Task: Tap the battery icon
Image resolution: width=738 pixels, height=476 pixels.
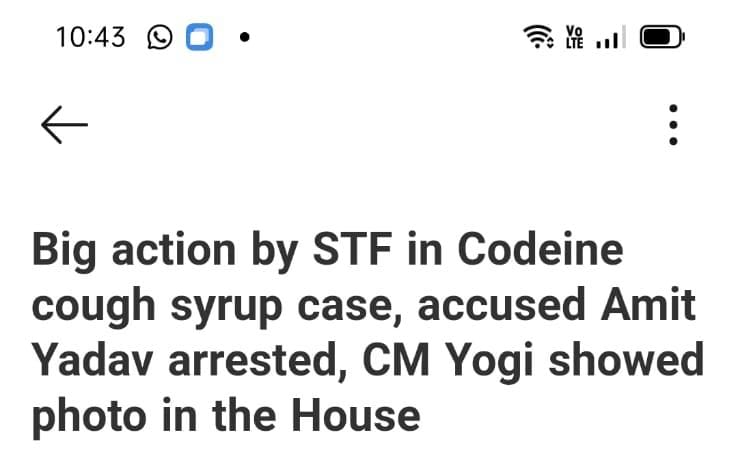Action: [661, 38]
